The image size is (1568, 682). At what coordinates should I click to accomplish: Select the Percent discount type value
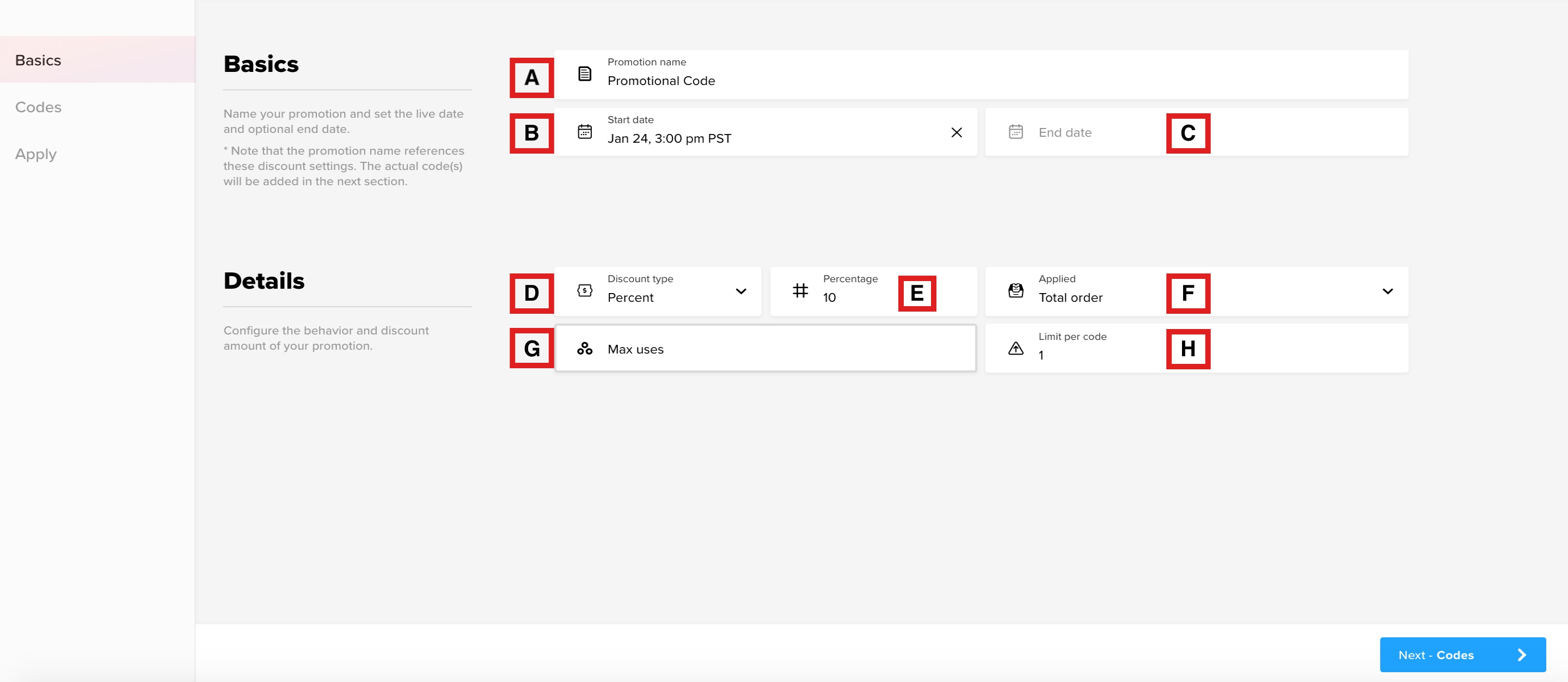pyautogui.click(x=630, y=297)
